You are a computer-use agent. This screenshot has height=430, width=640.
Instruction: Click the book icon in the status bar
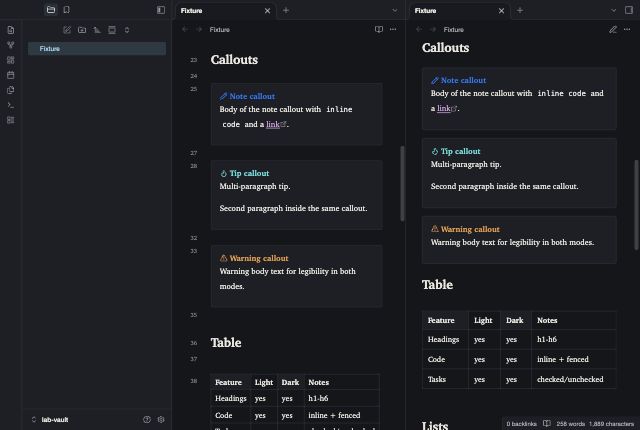tap(547, 423)
